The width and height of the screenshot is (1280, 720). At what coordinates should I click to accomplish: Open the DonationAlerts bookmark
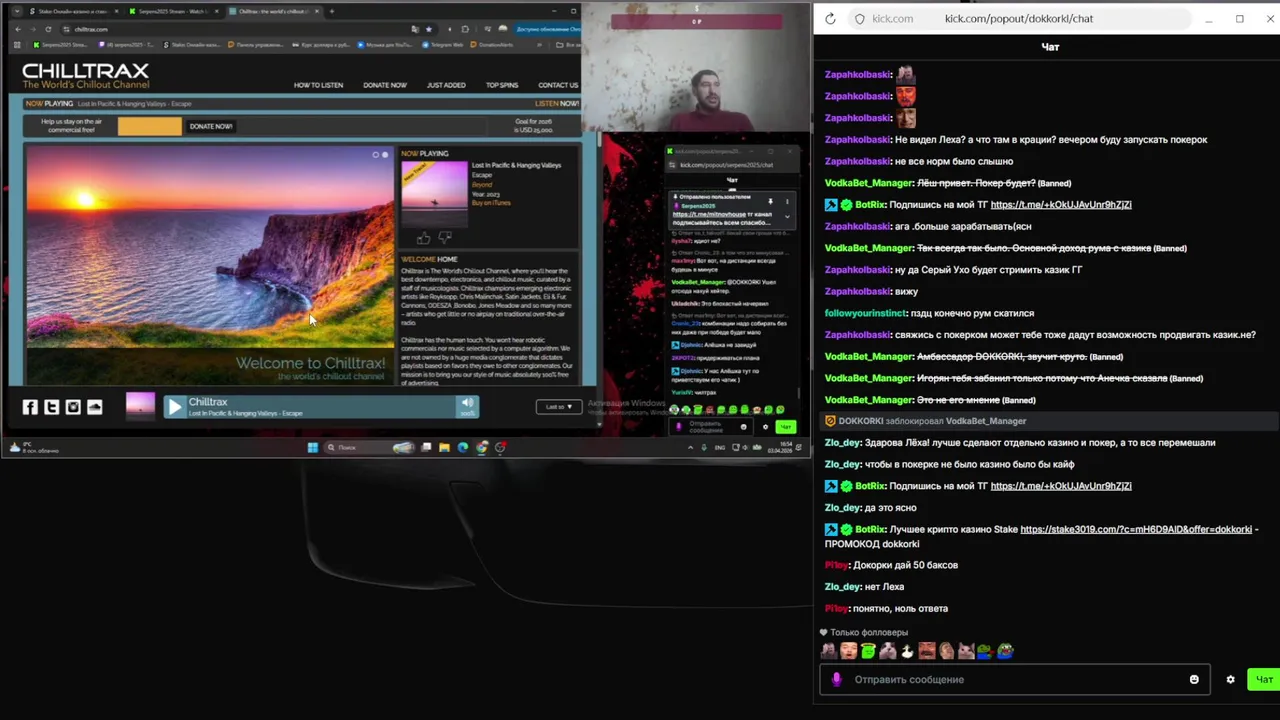tap(491, 45)
